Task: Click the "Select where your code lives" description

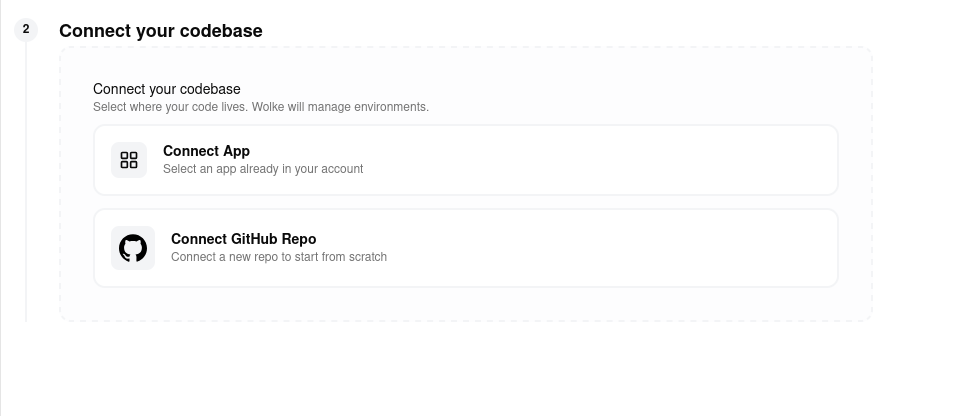Action: (x=170, y=107)
